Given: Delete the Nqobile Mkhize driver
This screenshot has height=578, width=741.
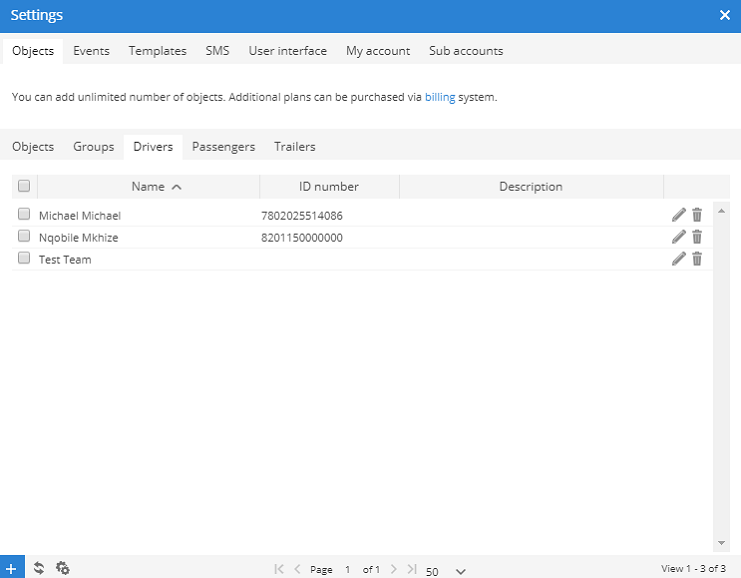Looking at the screenshot, I should (x=697, y=237).
